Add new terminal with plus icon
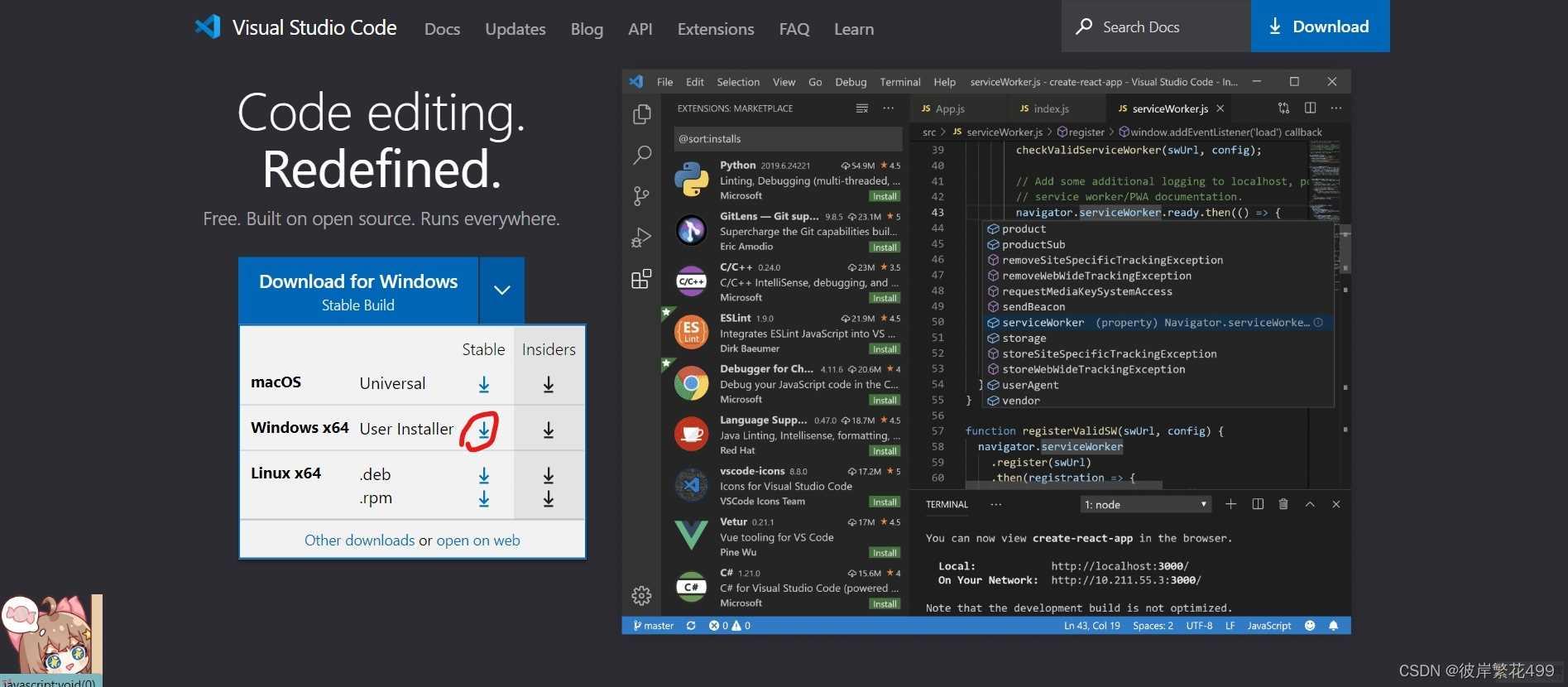 [1230, 504]
